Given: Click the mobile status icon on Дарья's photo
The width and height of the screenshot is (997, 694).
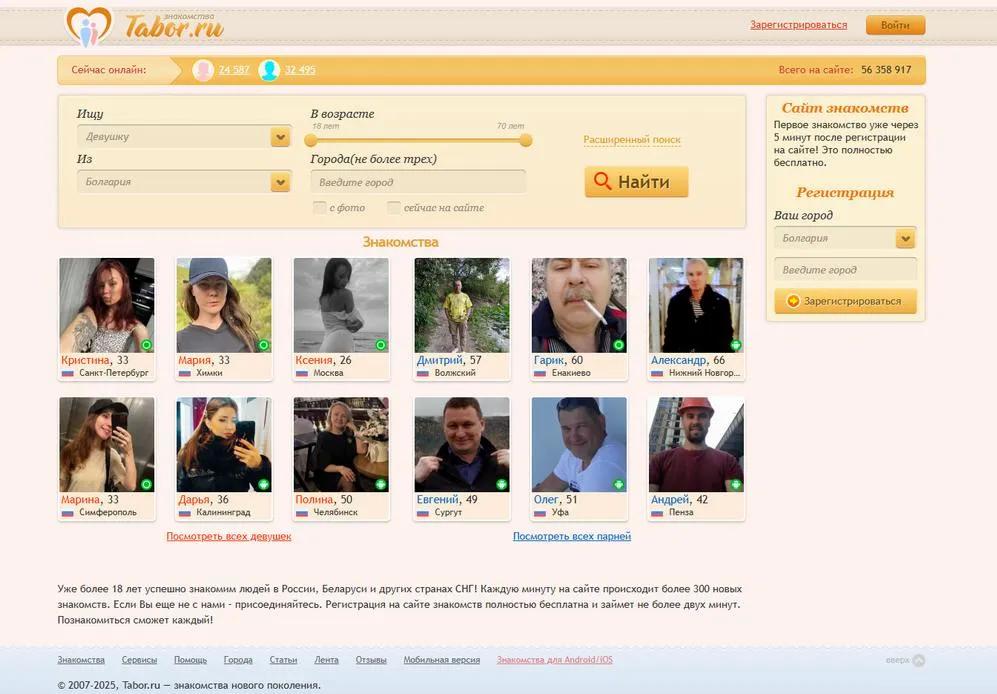Looking at the screenshot, I should point(263,484).
